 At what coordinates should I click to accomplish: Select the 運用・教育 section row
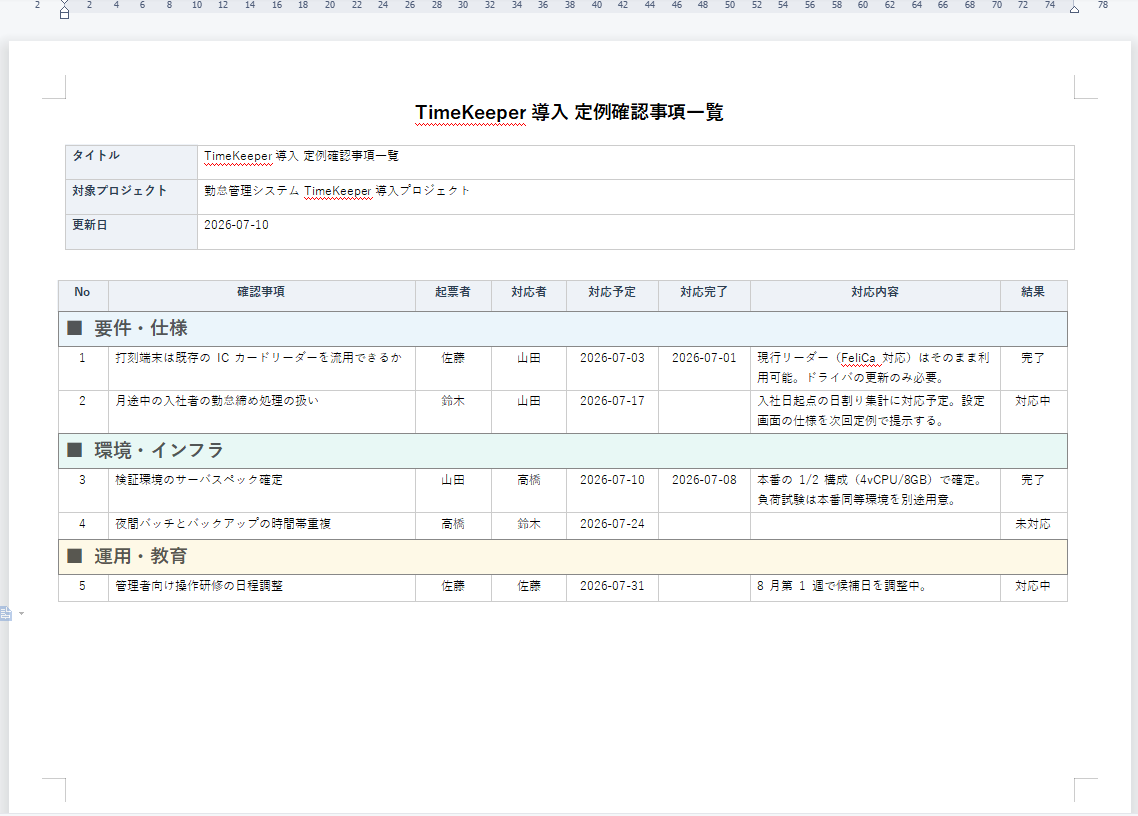[562, 557]
